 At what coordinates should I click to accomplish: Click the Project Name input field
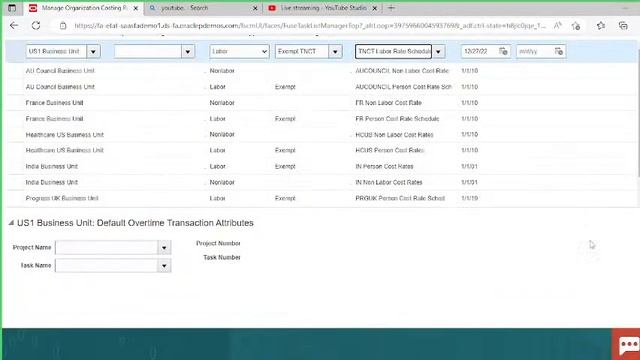[107, 248]
